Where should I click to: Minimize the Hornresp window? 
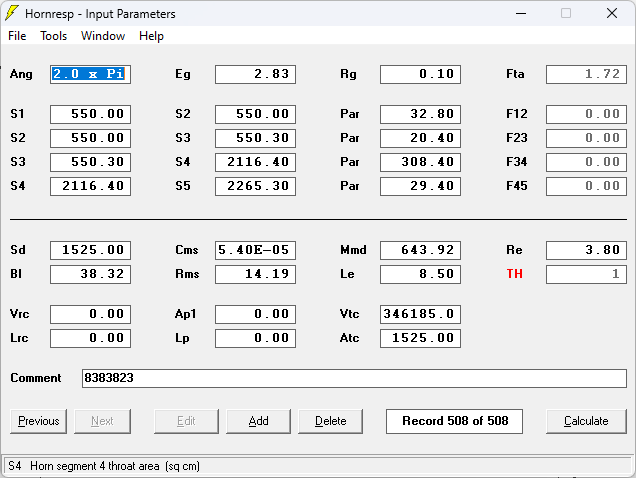coord(521,13)
